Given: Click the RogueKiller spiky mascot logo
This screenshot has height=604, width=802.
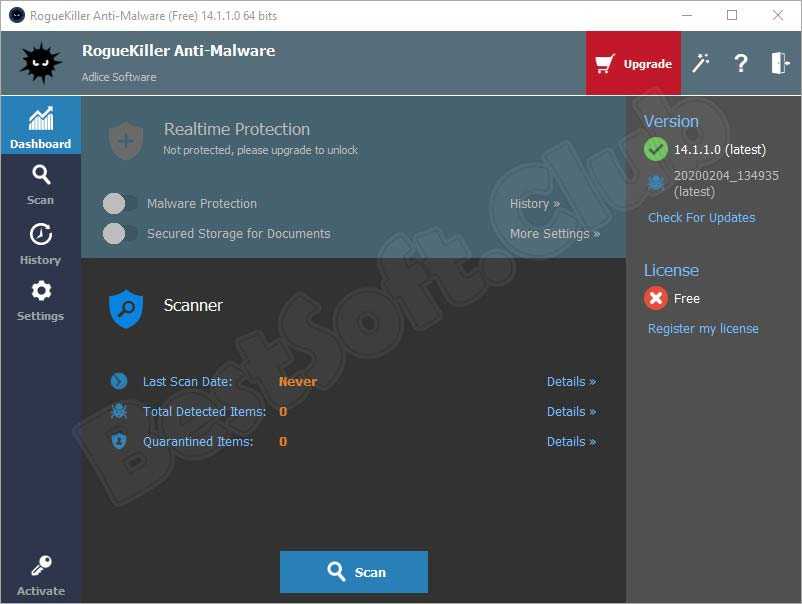Looking at the screenshot, I should [40, 62].
